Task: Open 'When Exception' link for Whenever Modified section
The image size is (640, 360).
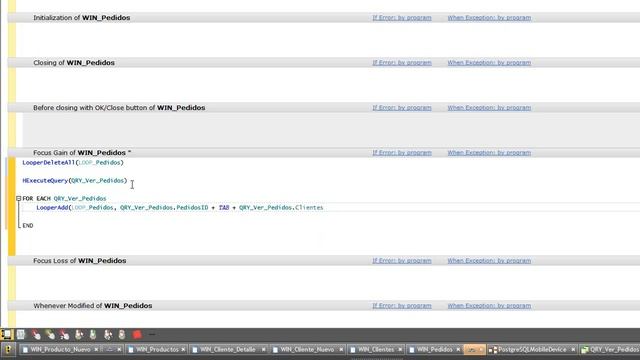Action: pyautogui.click(x=489, y=306)
